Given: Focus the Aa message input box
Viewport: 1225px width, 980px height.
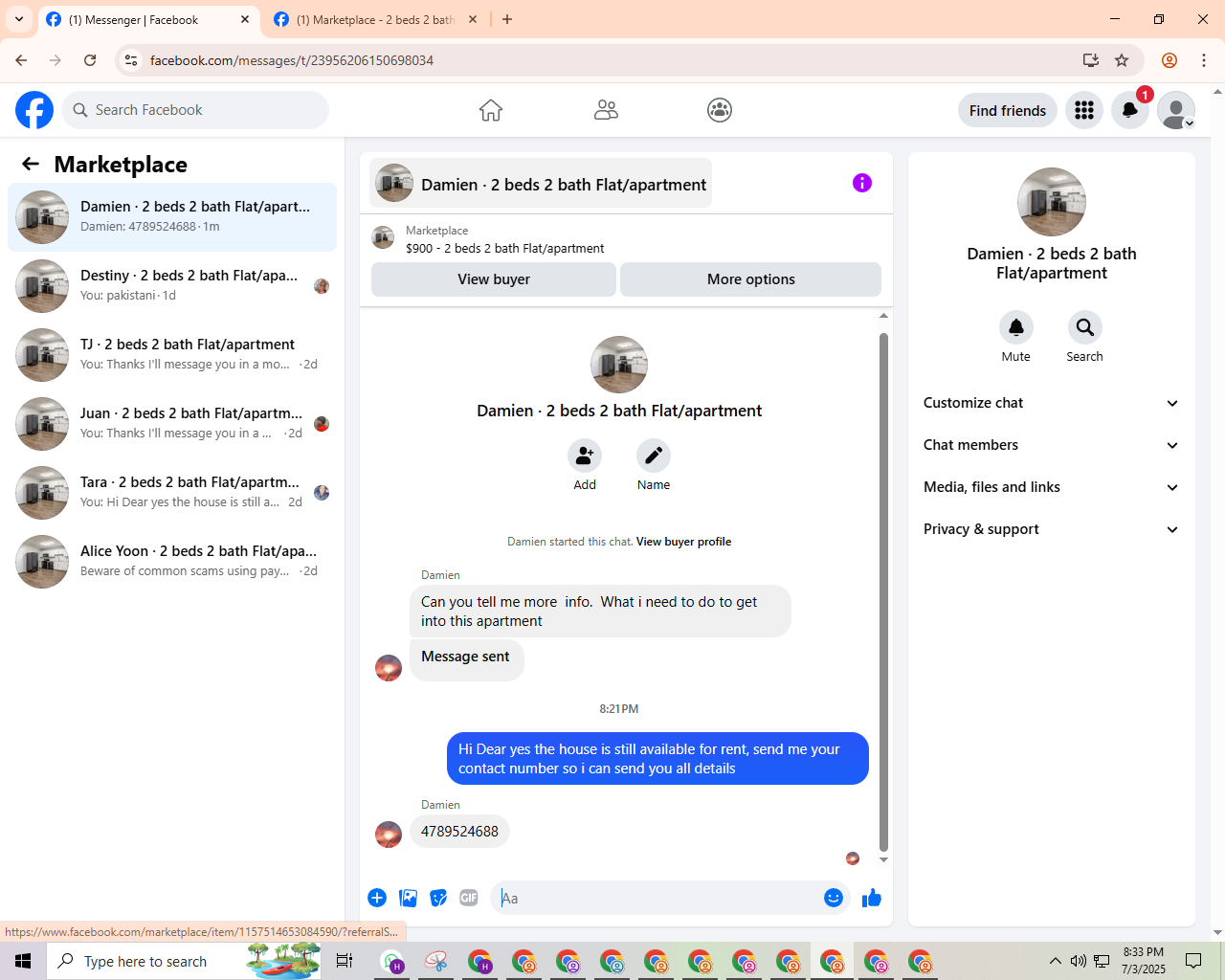Looking at the screenshot, I should pyautogui.click(x=657, y=898).
